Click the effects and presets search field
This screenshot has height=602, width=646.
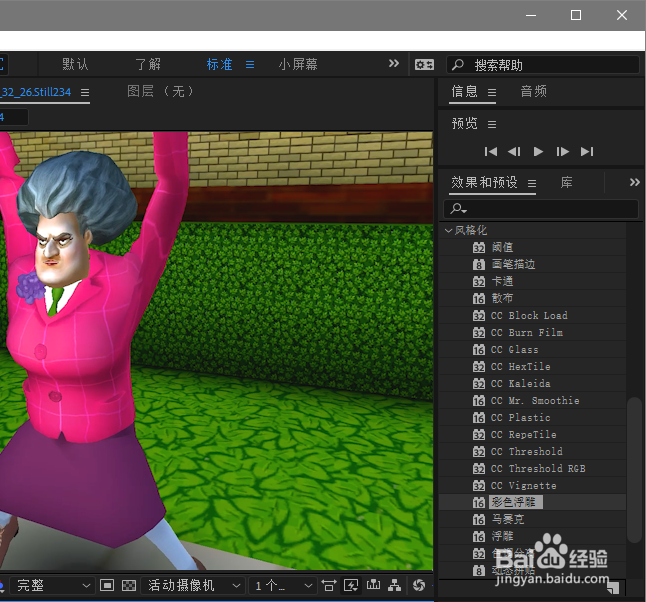541,209
